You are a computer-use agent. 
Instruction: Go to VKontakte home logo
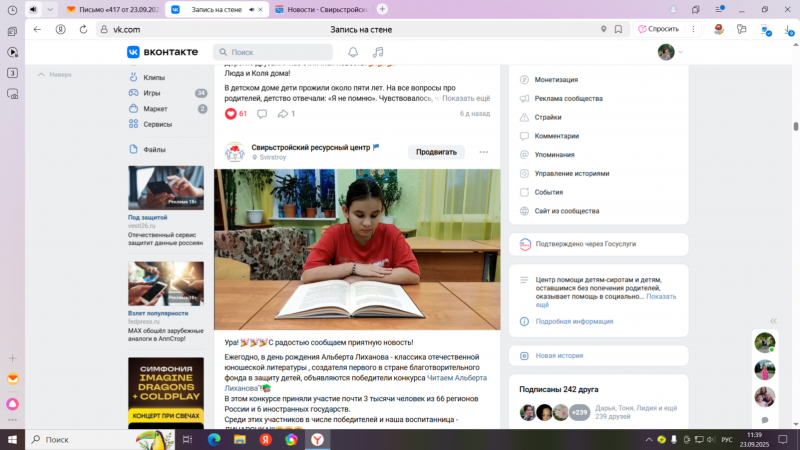coord(162,52)
